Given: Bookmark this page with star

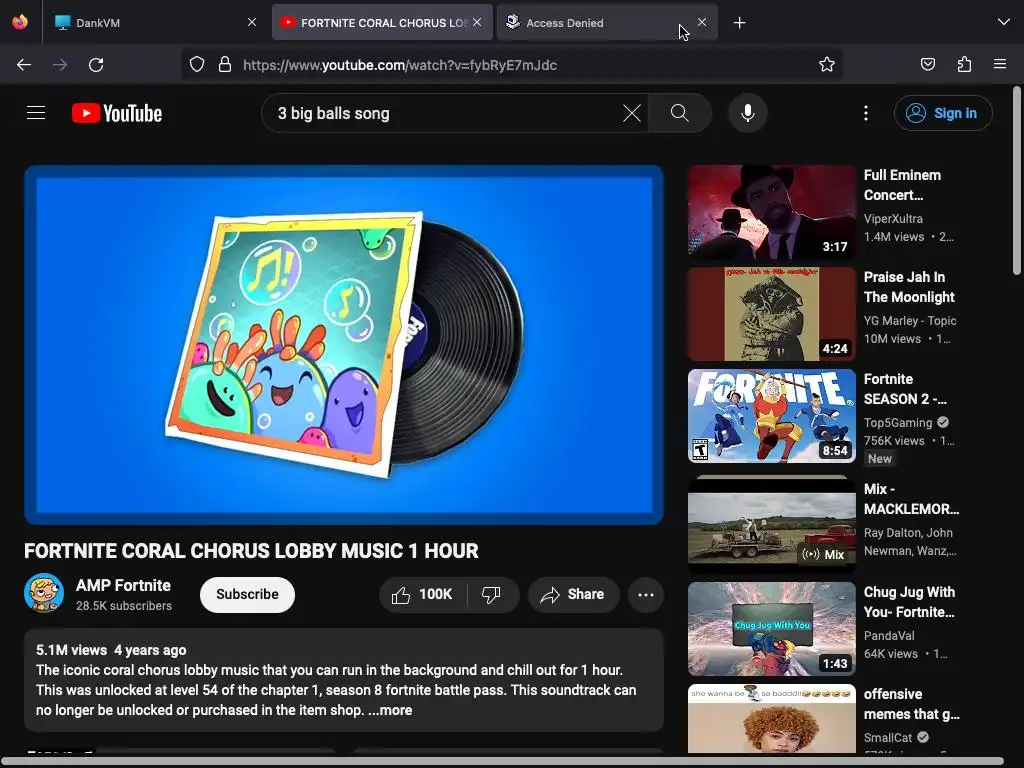Looking at the screenshot, I should (x=827, y=65).
